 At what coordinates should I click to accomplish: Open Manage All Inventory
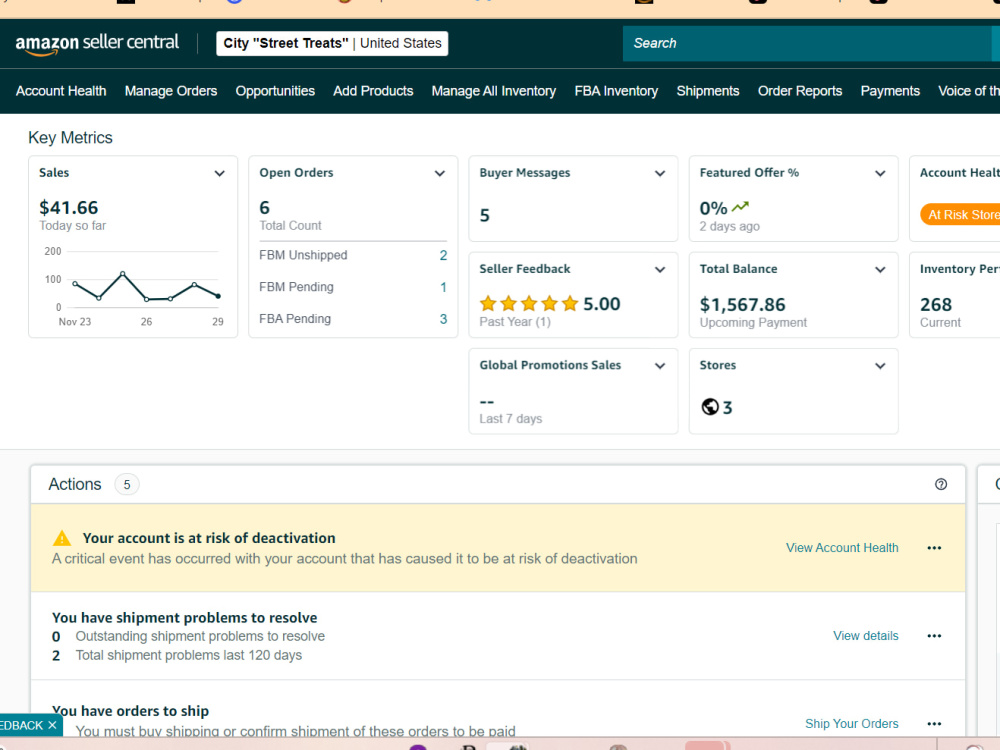[494, 91]
